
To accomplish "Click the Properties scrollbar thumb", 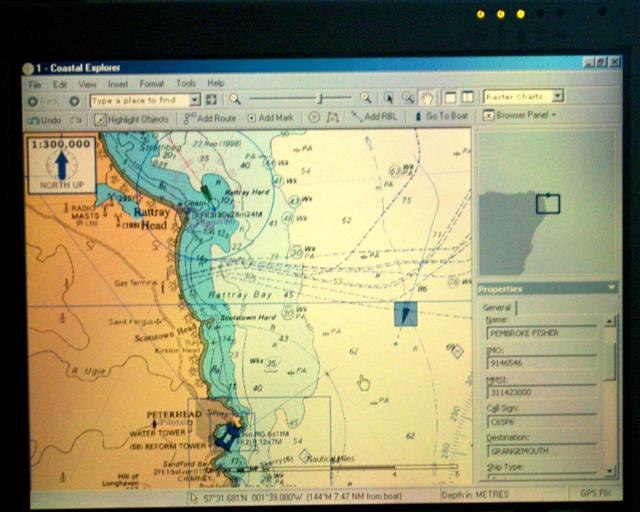I will pyautogui.click(x=611, y=361).
